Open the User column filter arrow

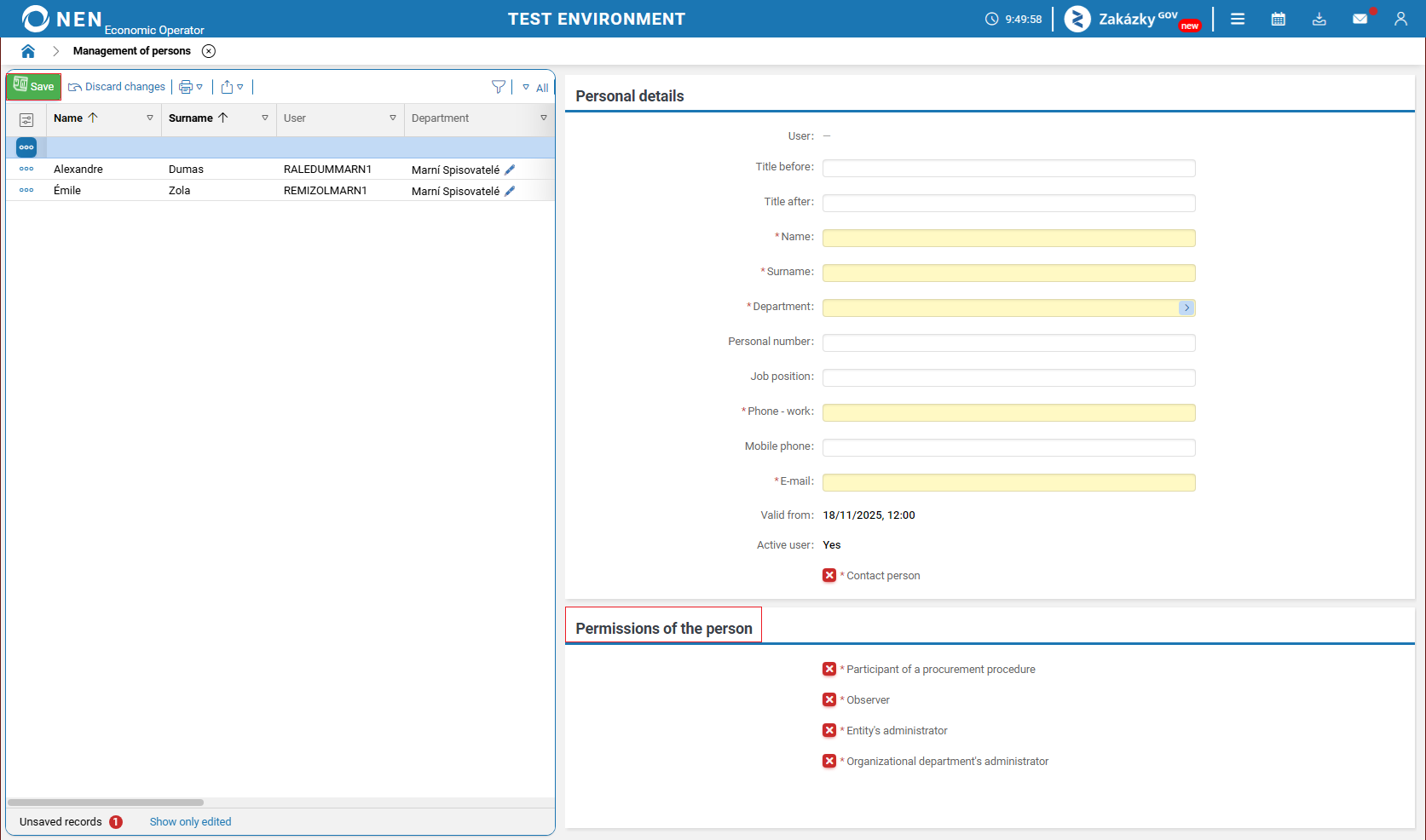[393, 118]
